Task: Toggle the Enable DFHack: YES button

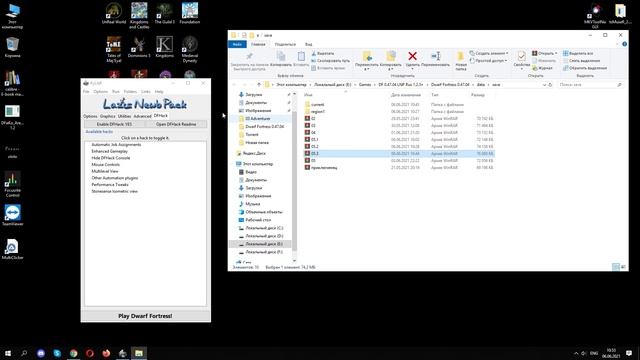Action: point(114,124)
